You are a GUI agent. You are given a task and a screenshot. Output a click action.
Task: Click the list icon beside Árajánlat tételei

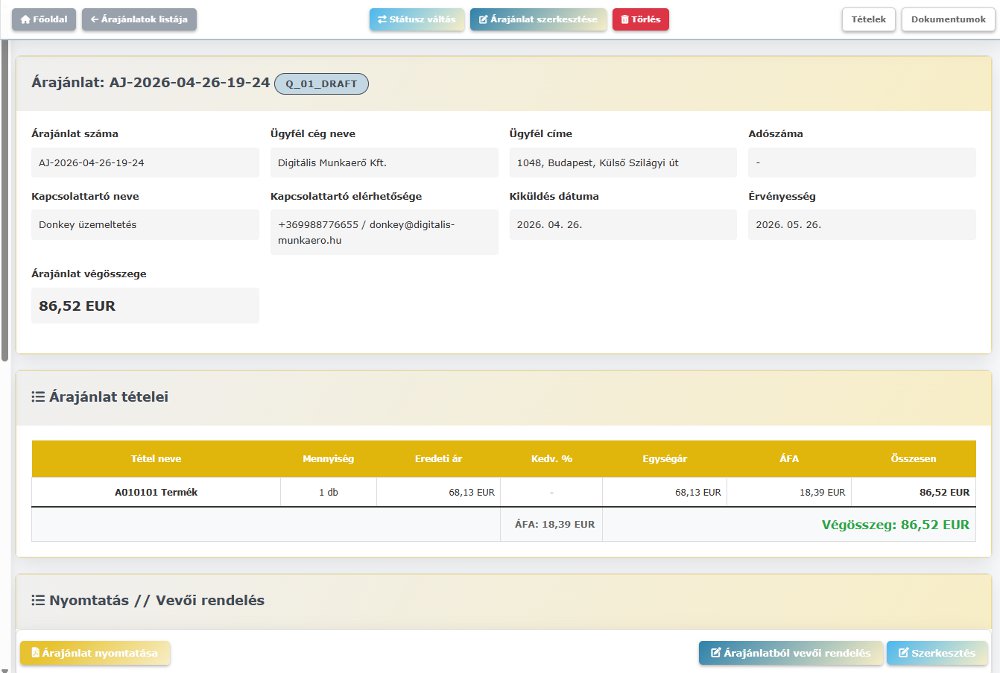click(x=39, y=397)
